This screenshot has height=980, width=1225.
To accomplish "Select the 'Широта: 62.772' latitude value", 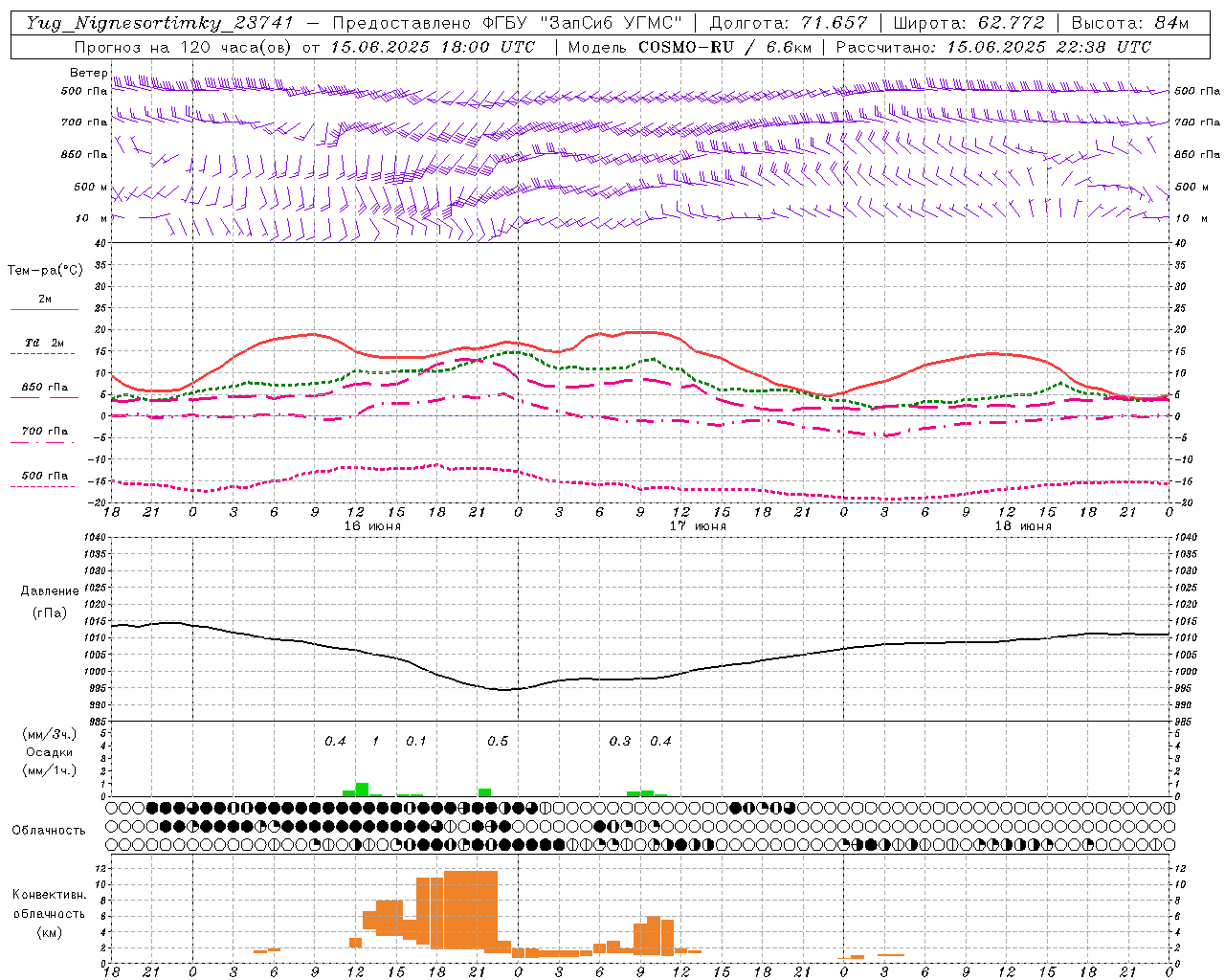I will [x=969, y=23].
